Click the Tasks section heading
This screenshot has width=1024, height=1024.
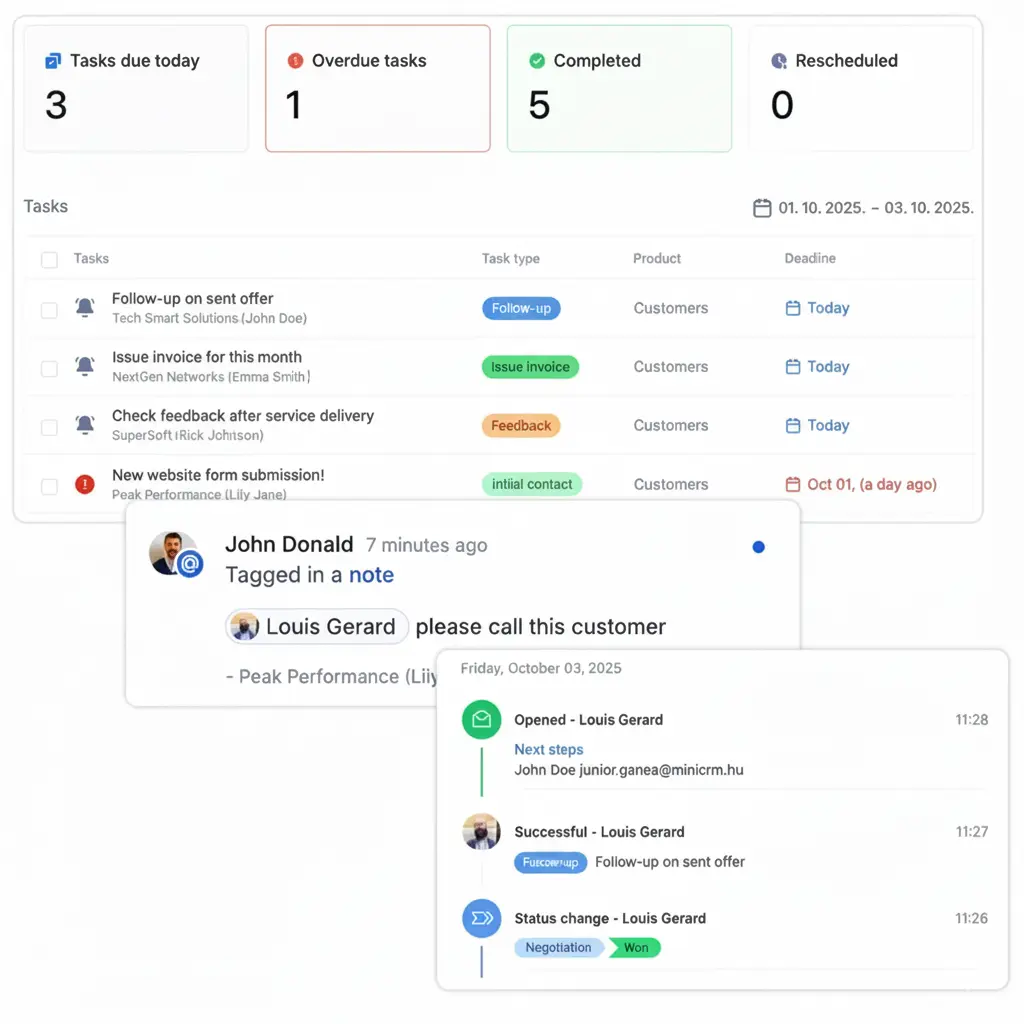tap(45, 206)
